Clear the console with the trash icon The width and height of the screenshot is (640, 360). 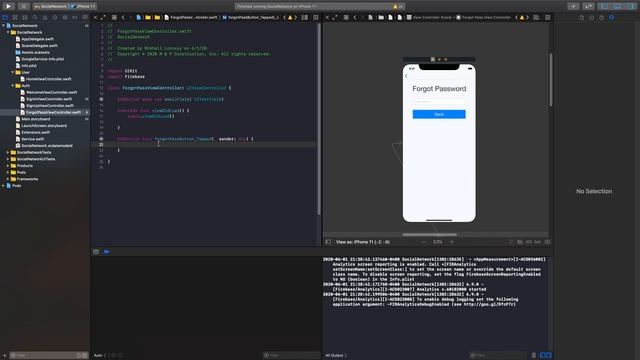pos(533,356)
